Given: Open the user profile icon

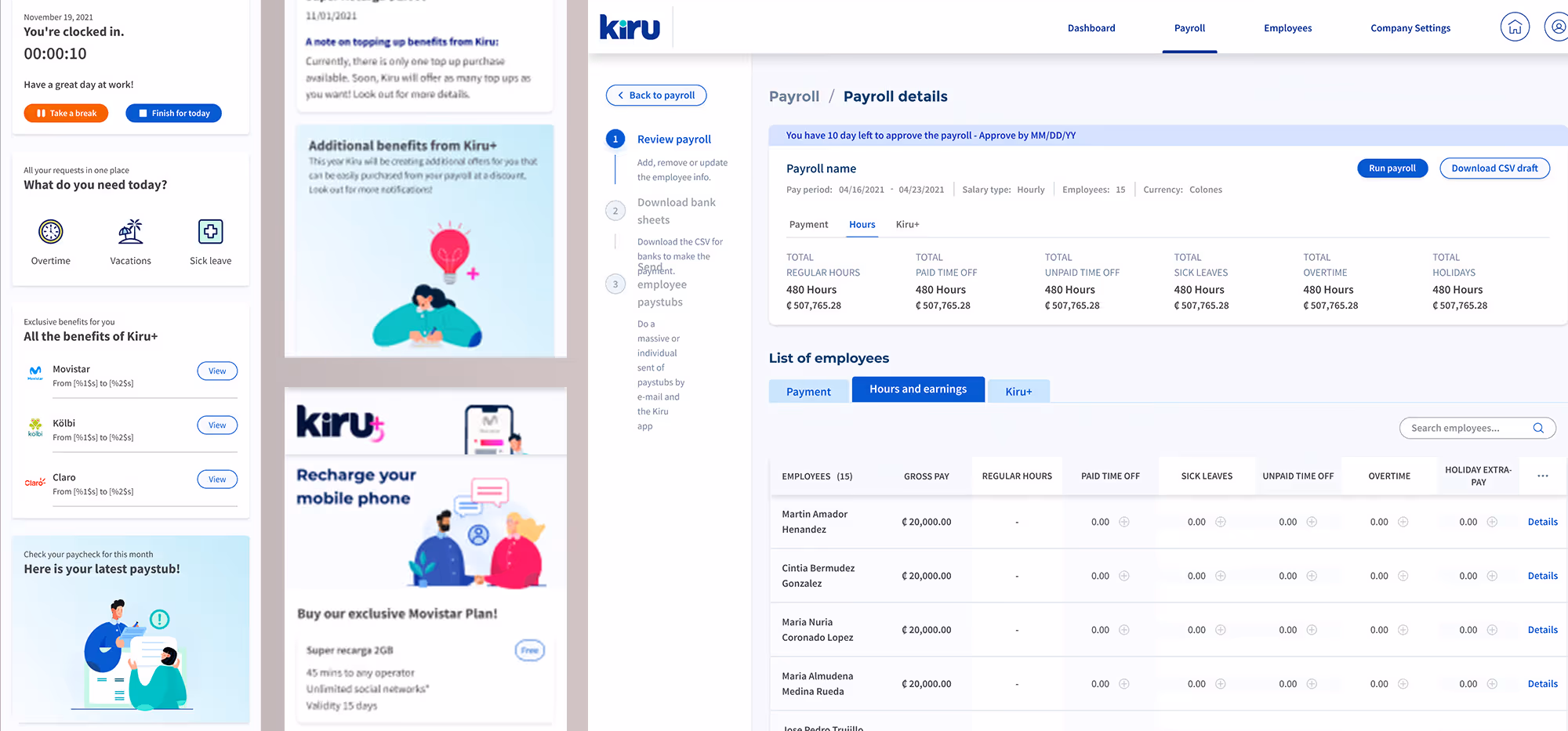Looking at the screenshot, I should (1557, 27).
